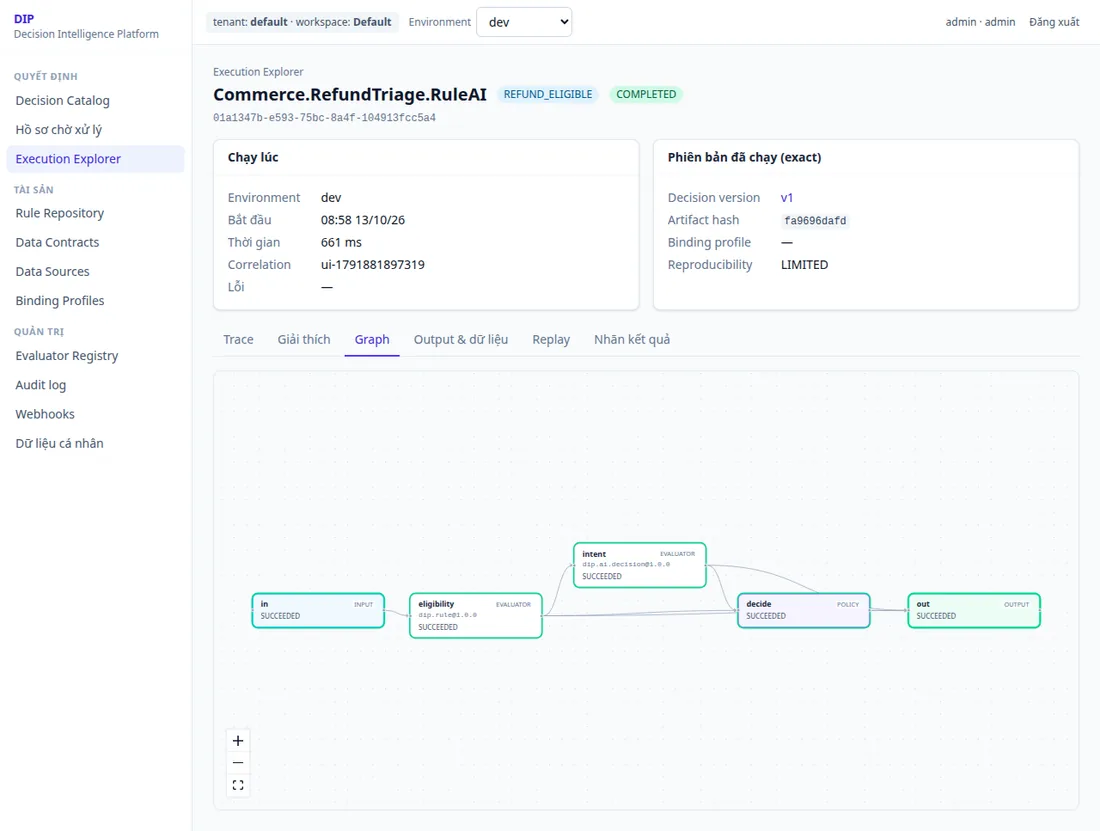Open Decision Catalog in the sidebar

[95, 100]
